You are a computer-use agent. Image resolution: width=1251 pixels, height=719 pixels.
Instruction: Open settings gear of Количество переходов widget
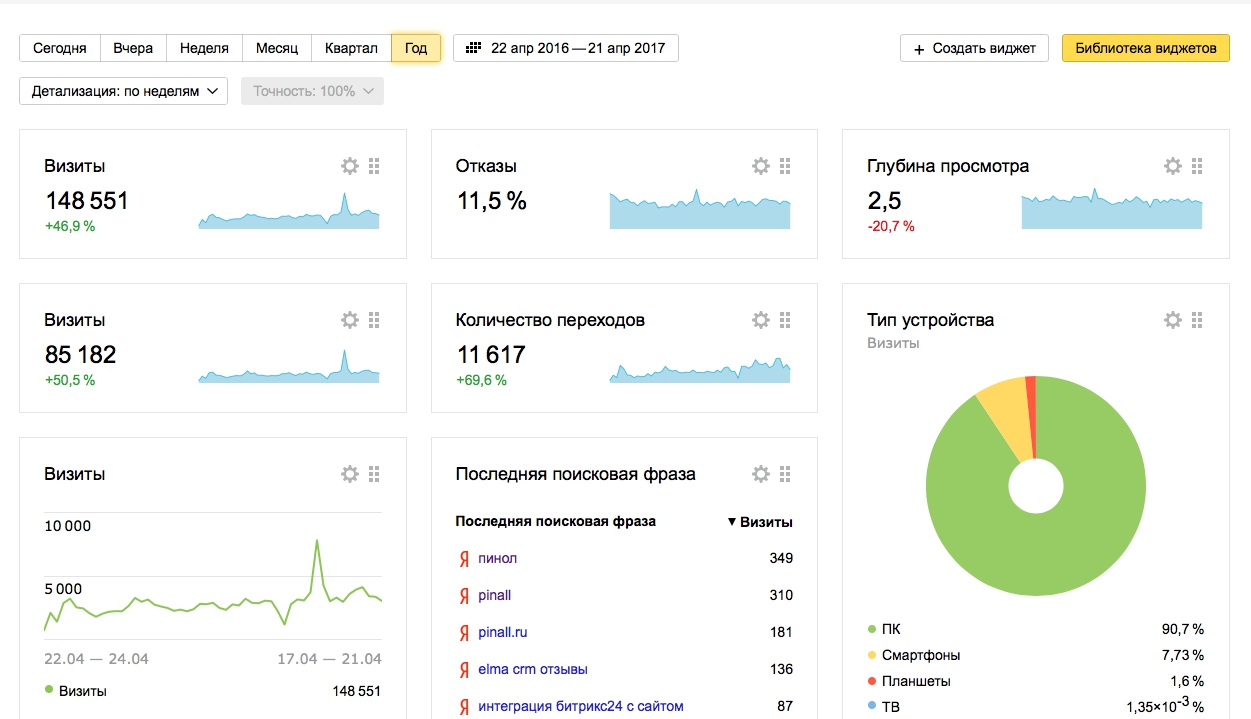point(761,320)
